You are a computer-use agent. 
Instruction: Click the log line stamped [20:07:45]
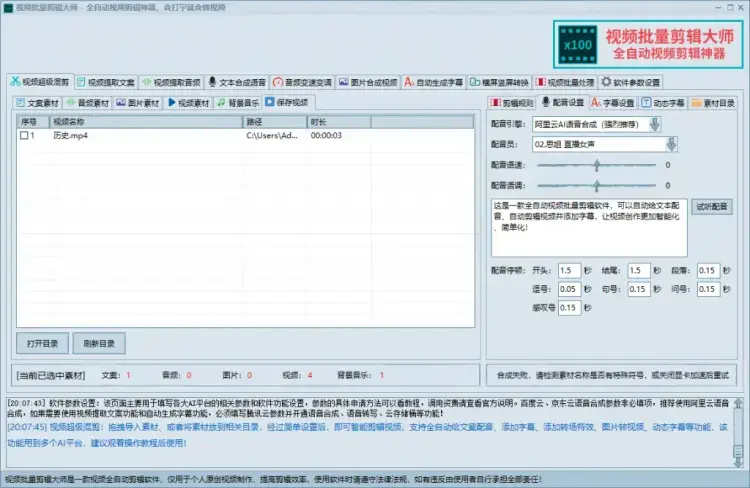tap(367, 435)
